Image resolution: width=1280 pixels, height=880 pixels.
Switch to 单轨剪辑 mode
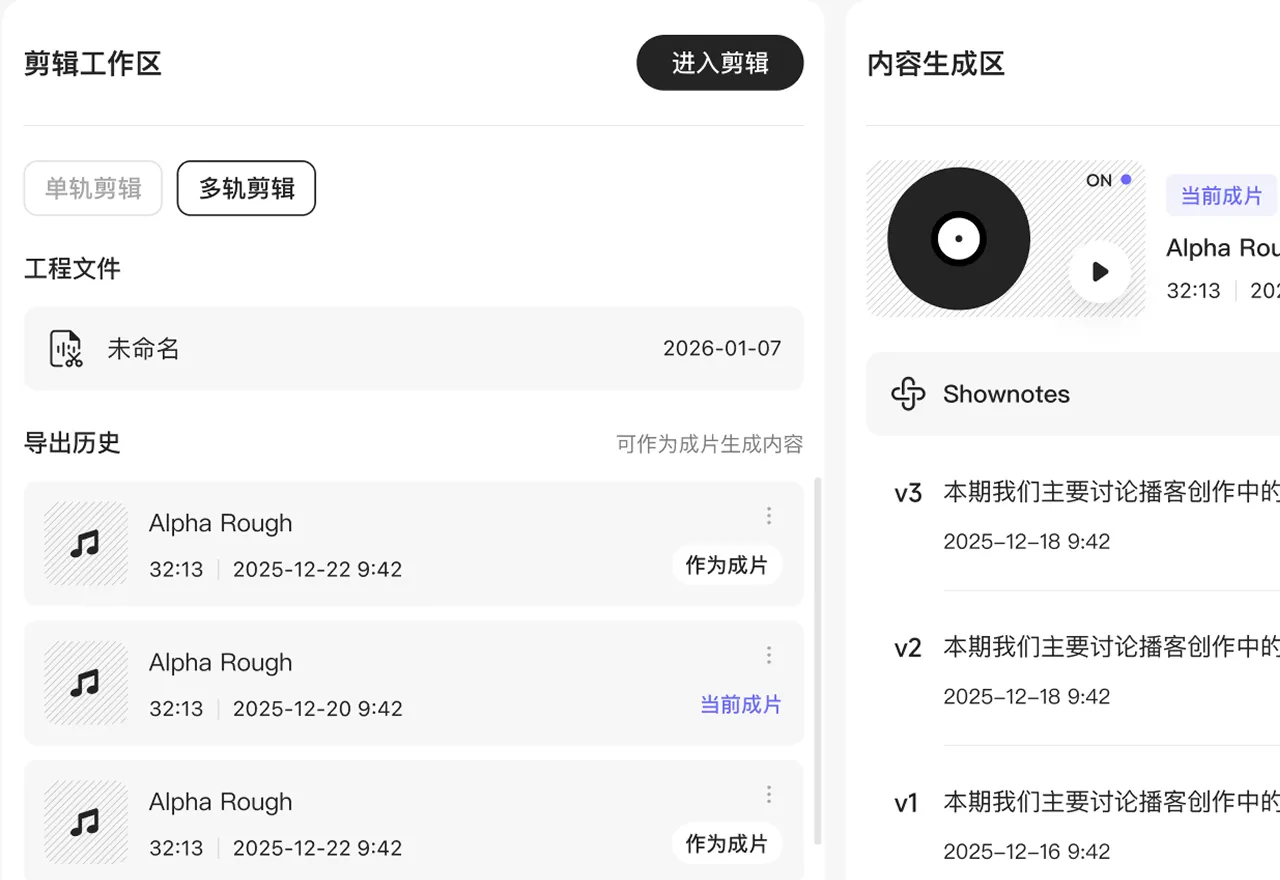pyautogui.click(x=93, y=188)
